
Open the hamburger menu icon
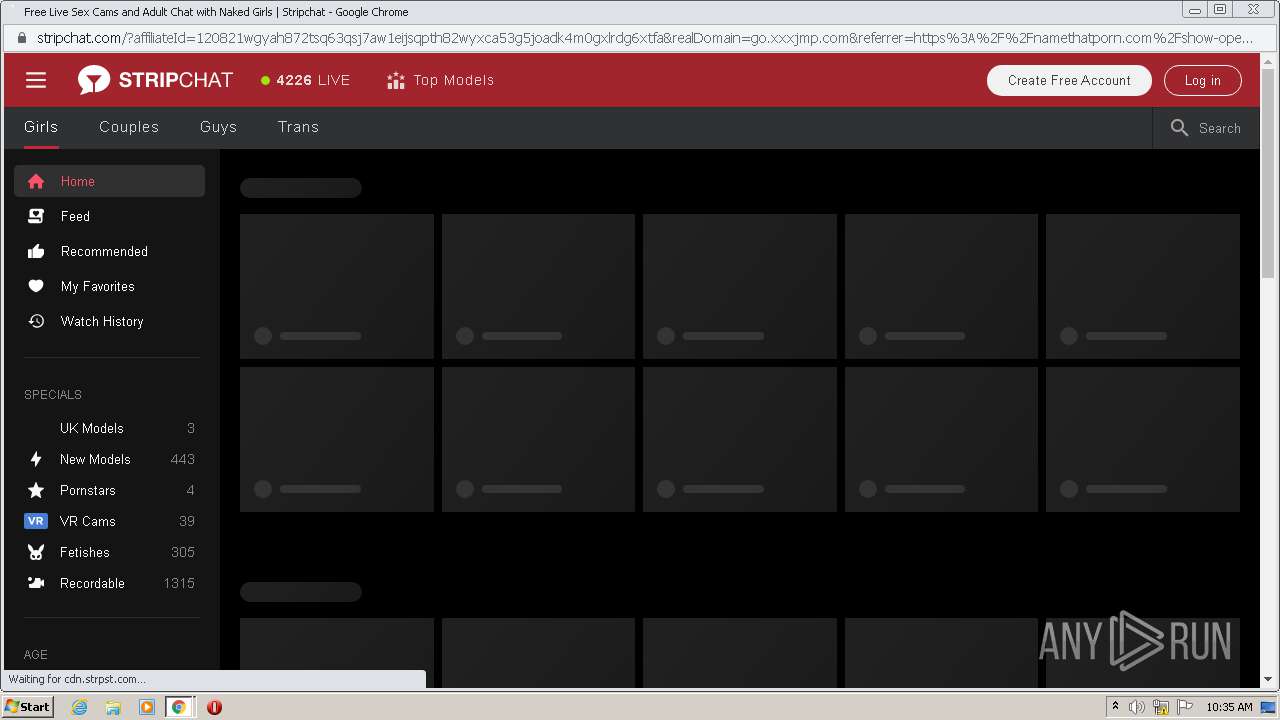[36, 80]
